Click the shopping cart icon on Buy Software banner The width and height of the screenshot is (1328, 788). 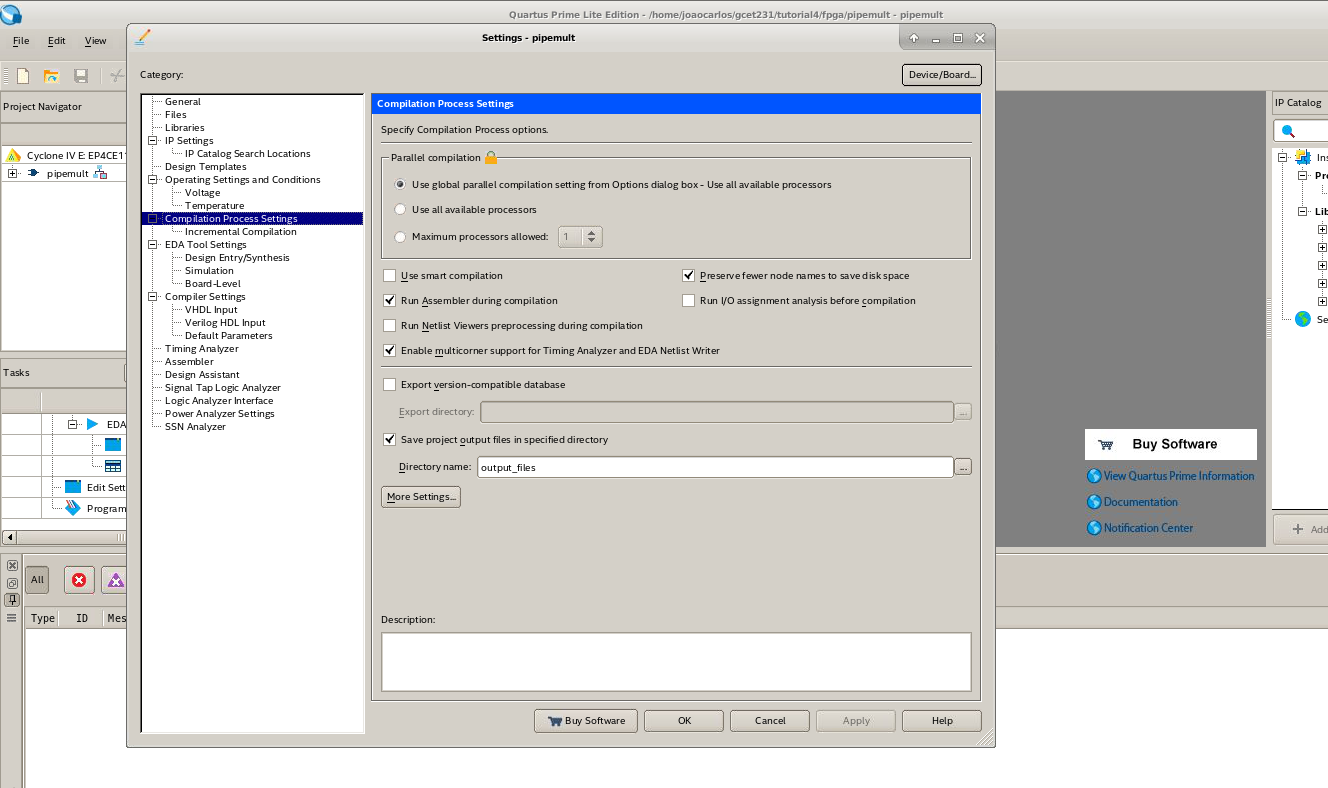1106,445
